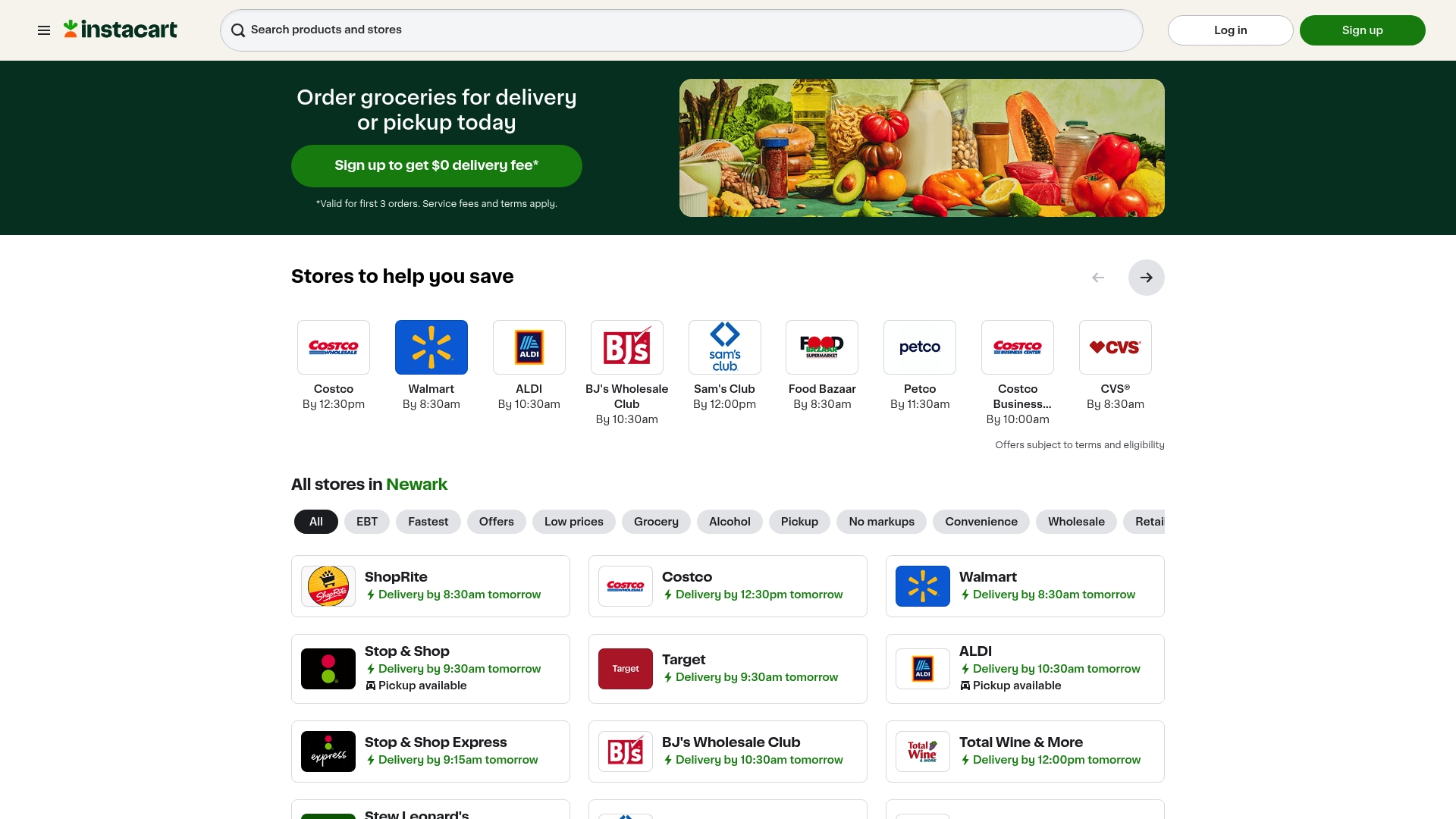Open the Total Wine & More name
Image resolution: width=1456 pixels, height=819 pixels.
pyautogui.click(x=1021, y=742)
